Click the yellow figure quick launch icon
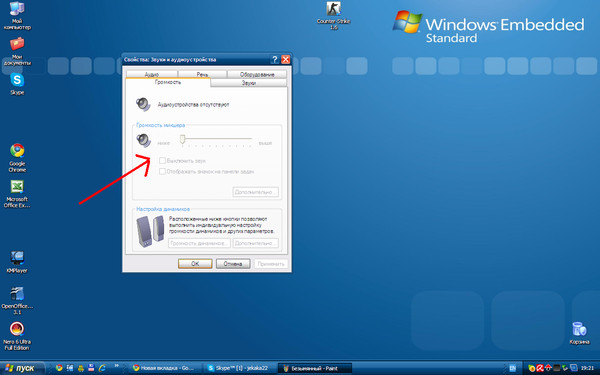The height and width of the screenshot is (375, 600). click(x=81, y=368)
